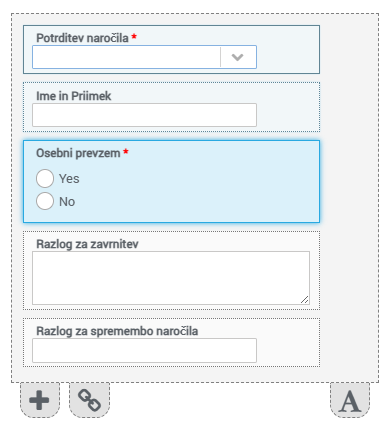Select the highlighted Osebni prevzem field block

pos(171,181)
